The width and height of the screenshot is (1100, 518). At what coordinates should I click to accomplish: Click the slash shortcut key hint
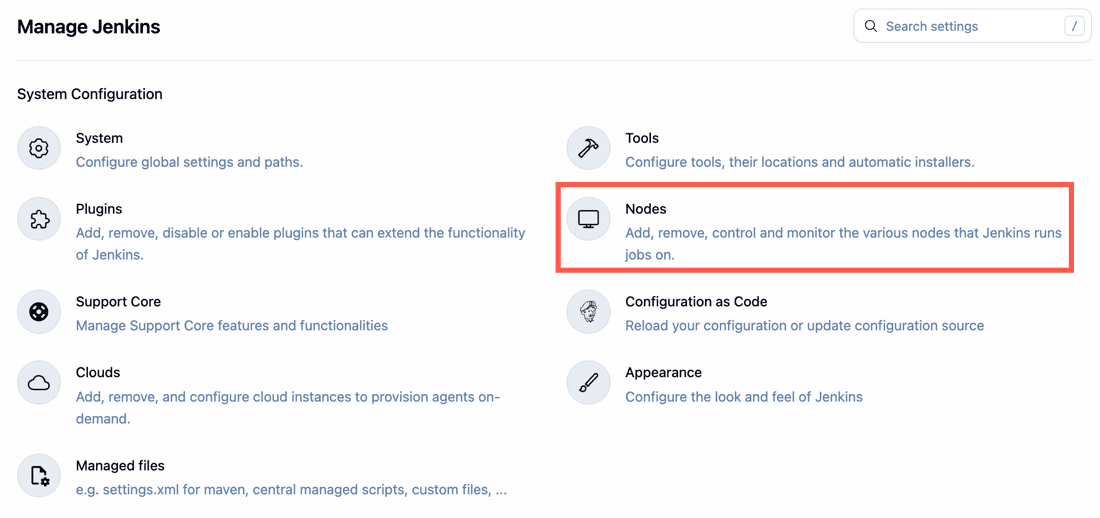coord(1074,26)
